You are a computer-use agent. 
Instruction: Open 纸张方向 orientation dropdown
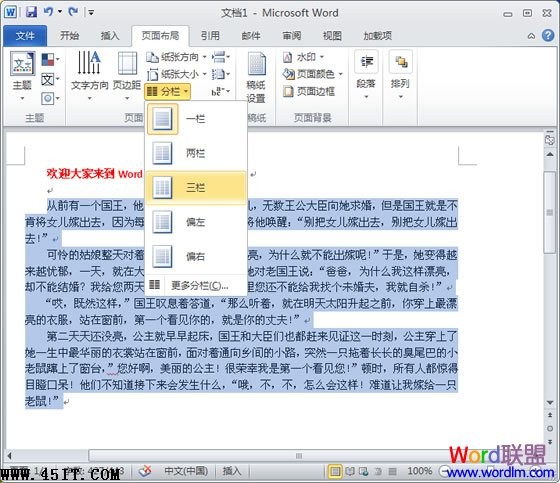click(x=176, y=57)
